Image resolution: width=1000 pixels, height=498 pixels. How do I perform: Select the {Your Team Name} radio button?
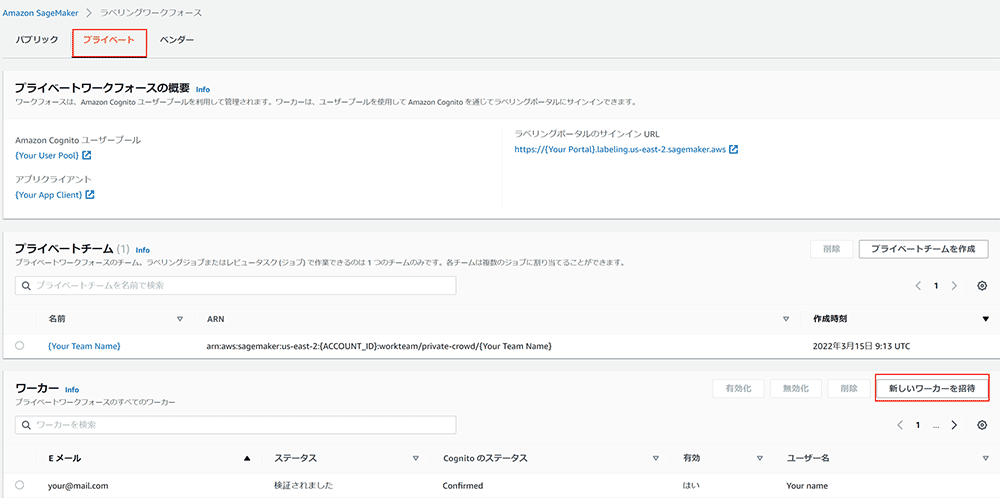[x=20, y=345]
